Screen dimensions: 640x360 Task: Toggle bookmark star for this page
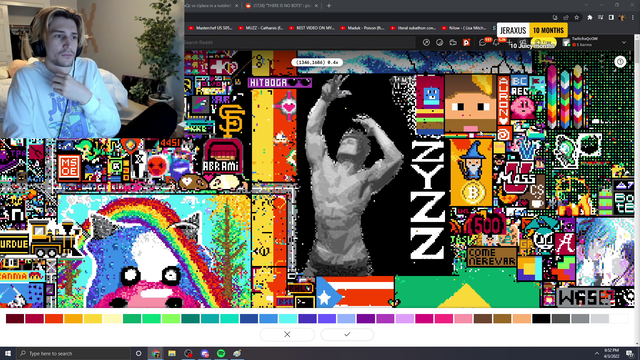click(x=576, y=18)
